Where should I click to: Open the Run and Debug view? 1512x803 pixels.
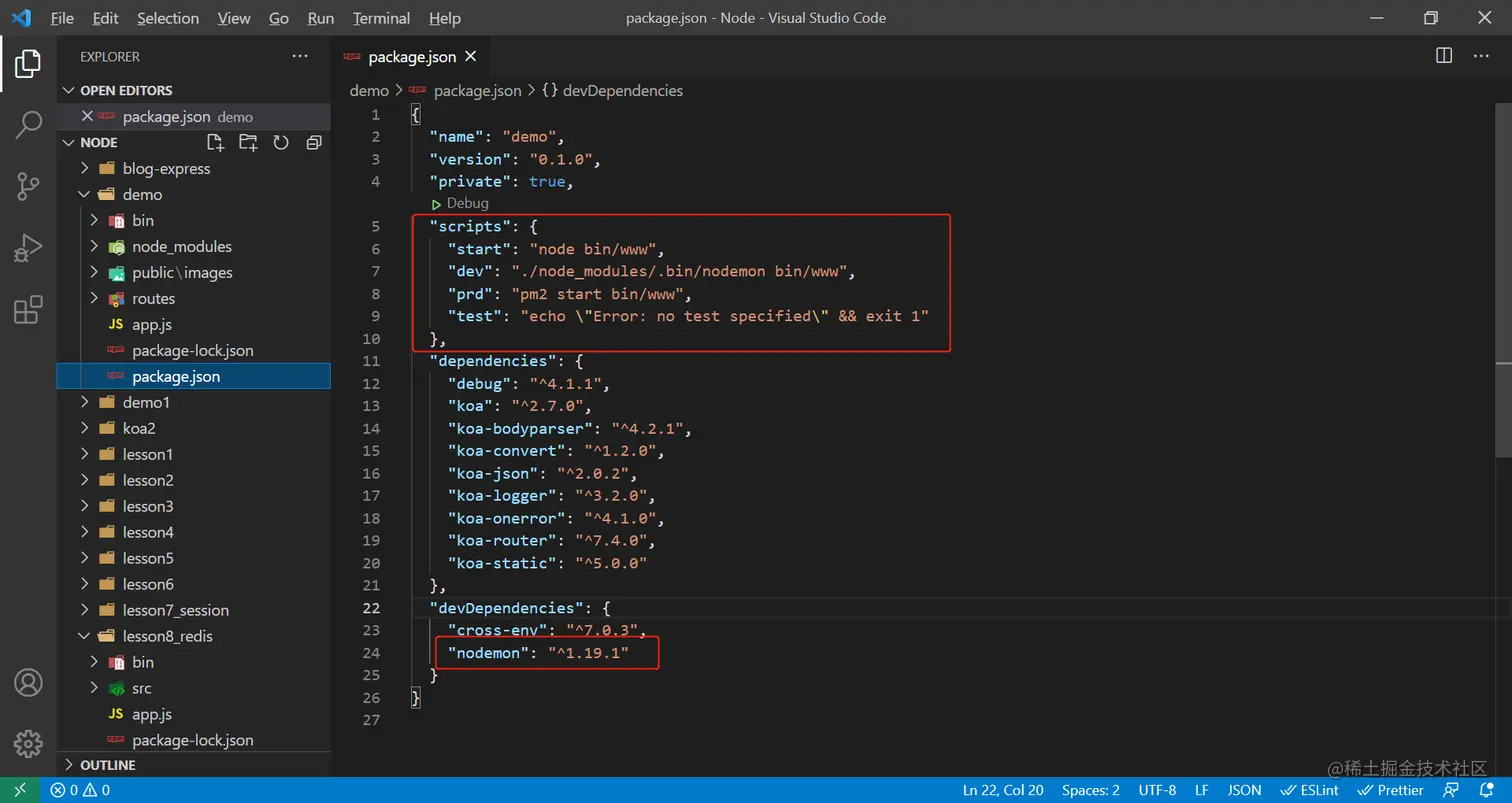(28, 247)
